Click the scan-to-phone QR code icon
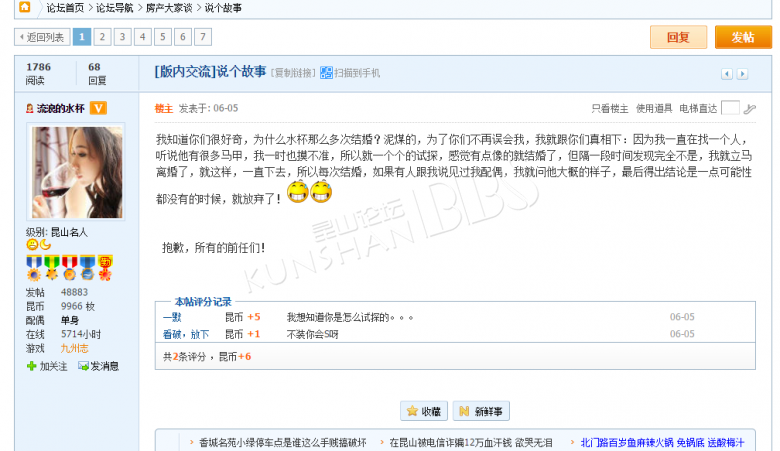Image resolution: width=780 pixels, height=451 pixels. click(326, 73)
